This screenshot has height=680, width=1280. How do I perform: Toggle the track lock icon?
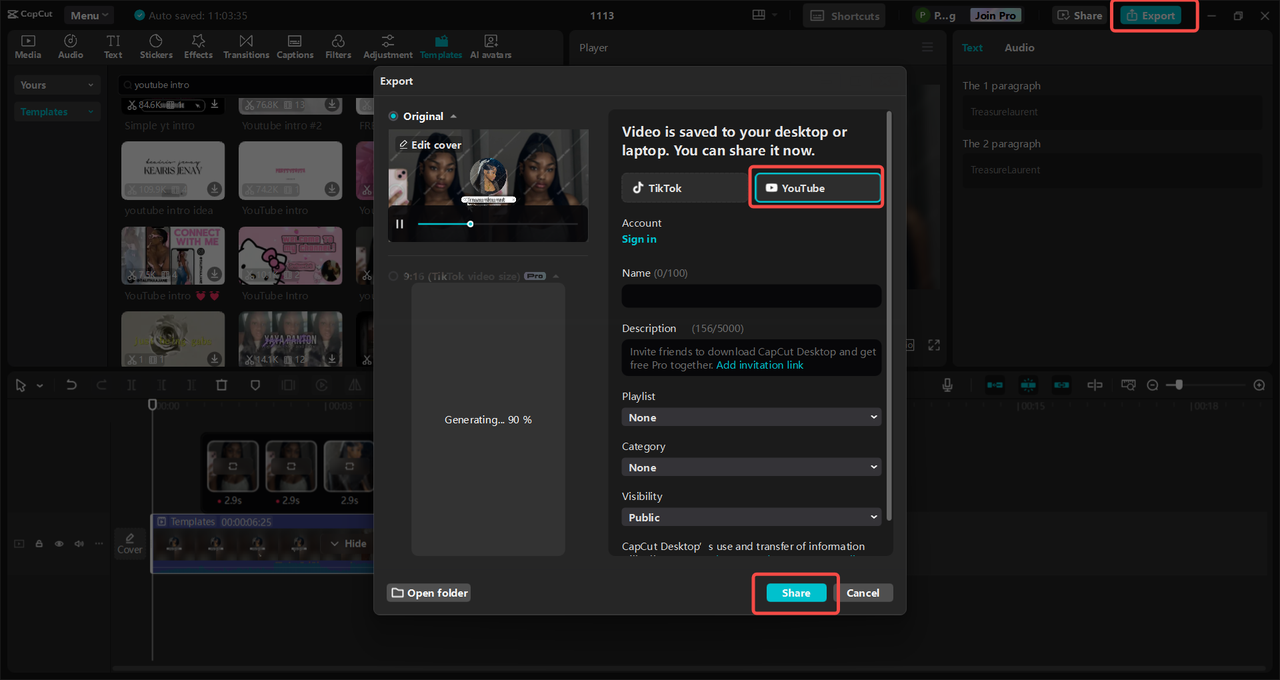click(39, 544)
